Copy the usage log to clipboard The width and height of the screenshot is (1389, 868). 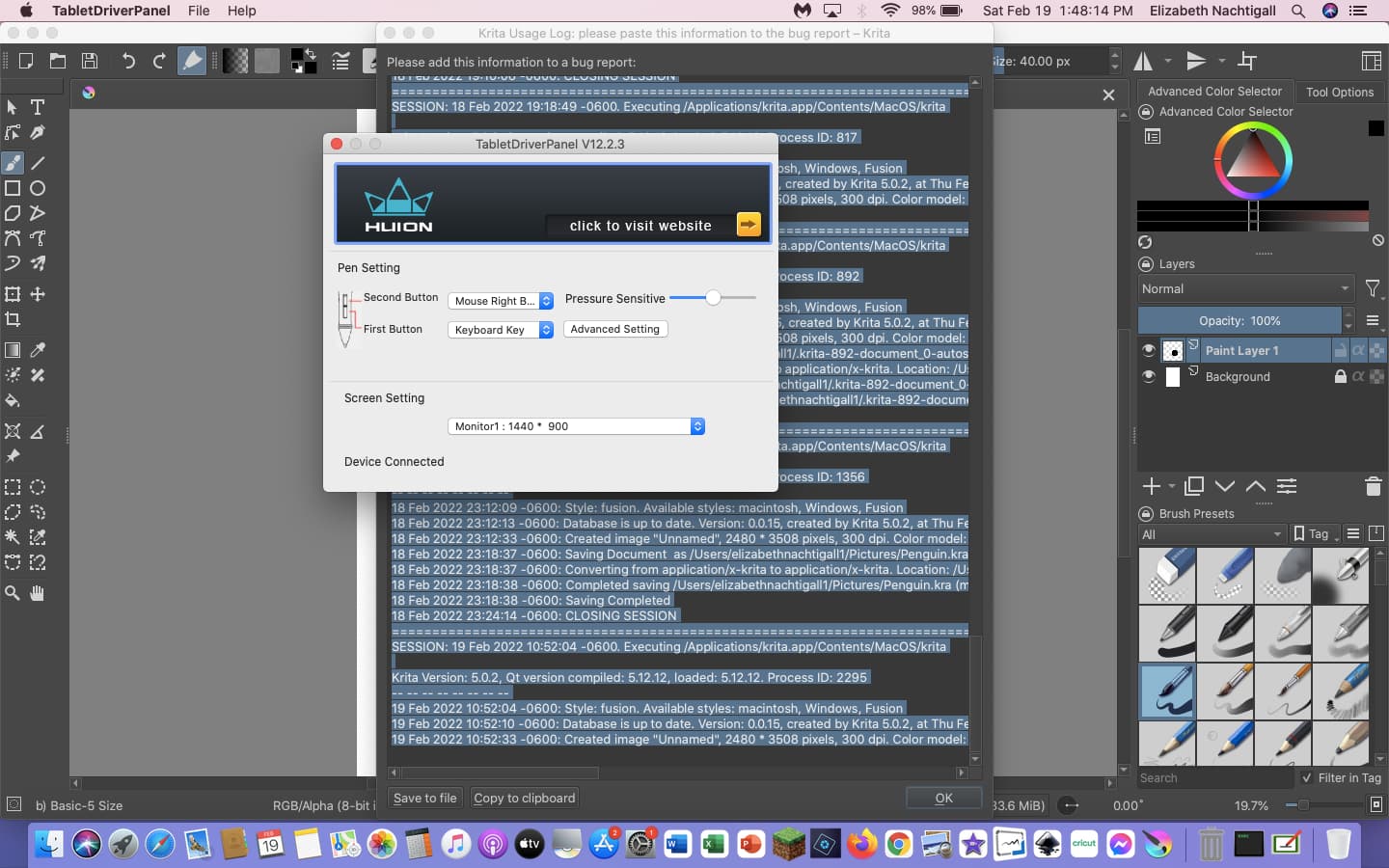[x=525, y=798]
